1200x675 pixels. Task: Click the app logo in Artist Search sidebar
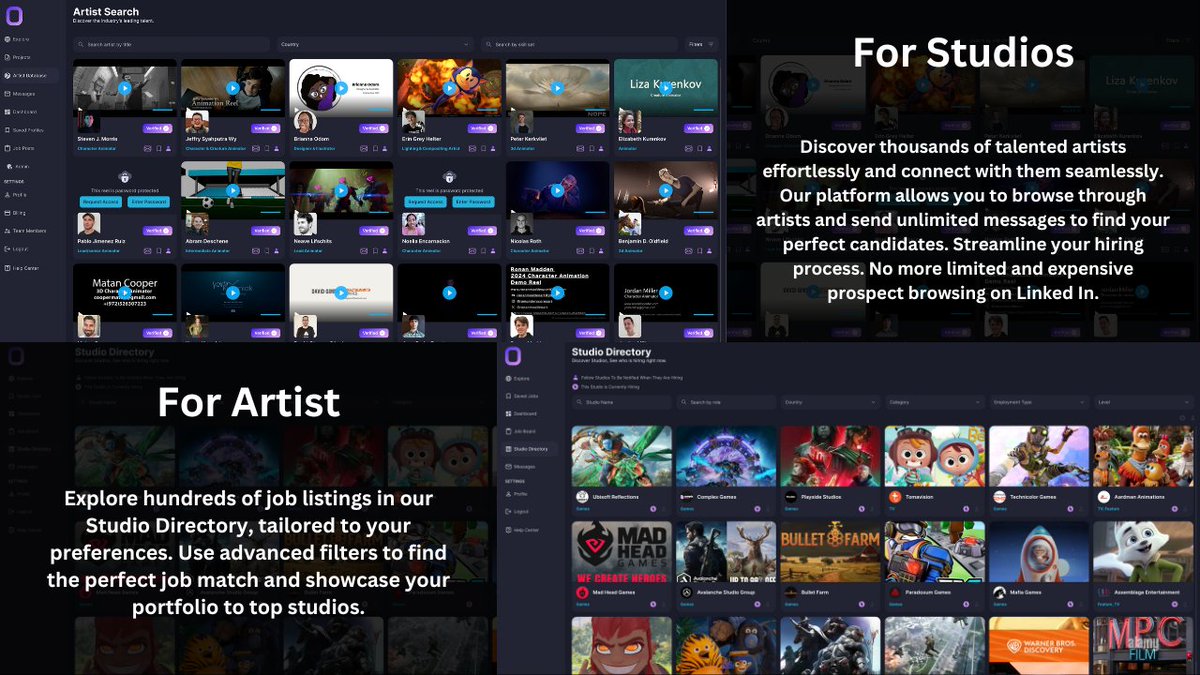[15, 16]
